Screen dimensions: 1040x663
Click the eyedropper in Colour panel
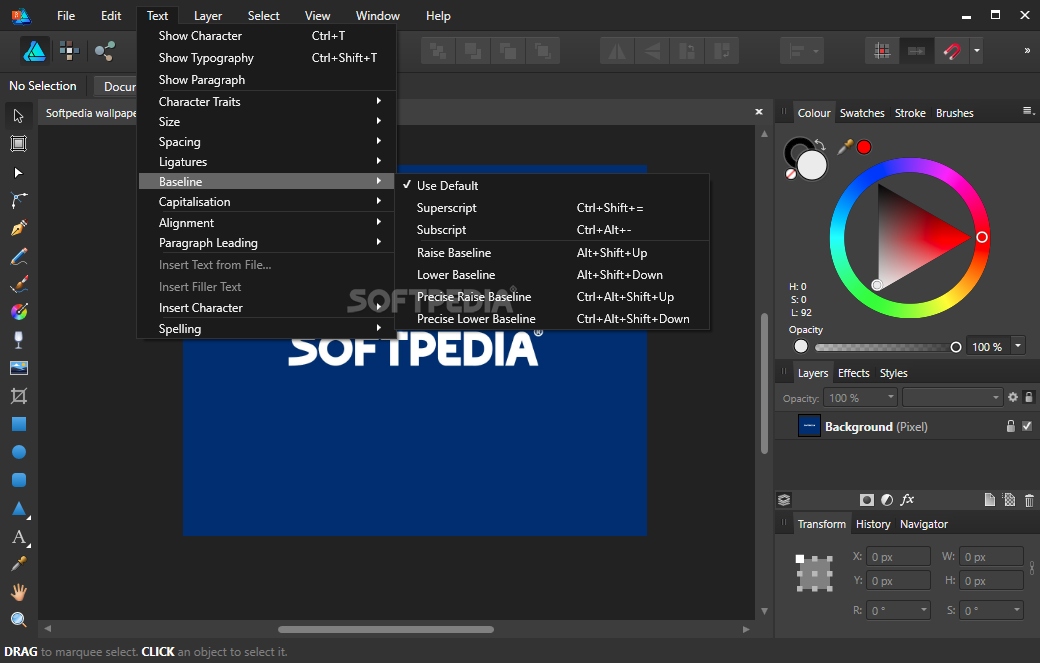[x=845, y=147]
